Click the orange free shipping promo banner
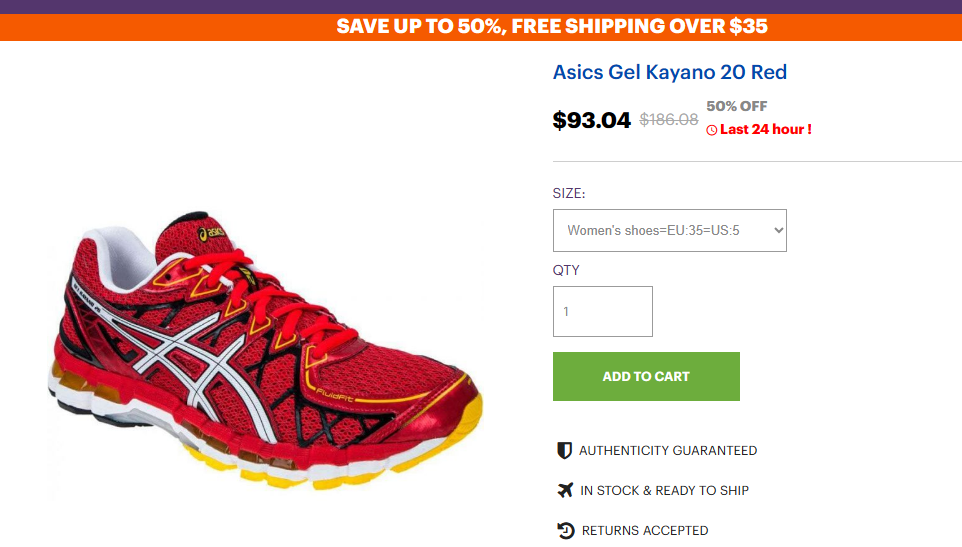962x547 pixels. click(481, 27)
